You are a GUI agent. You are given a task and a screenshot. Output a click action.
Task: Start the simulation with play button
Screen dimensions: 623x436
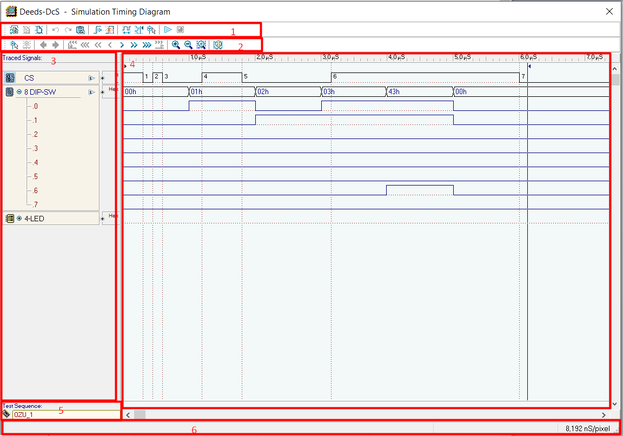(168, 30)
